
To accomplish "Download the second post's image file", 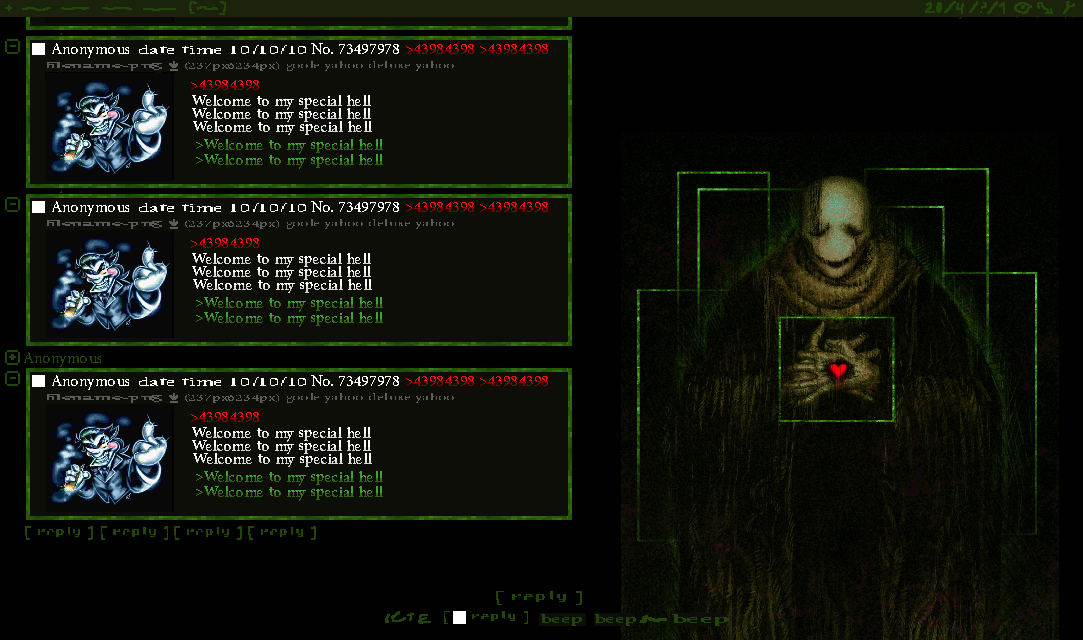I will coord(173,224).
